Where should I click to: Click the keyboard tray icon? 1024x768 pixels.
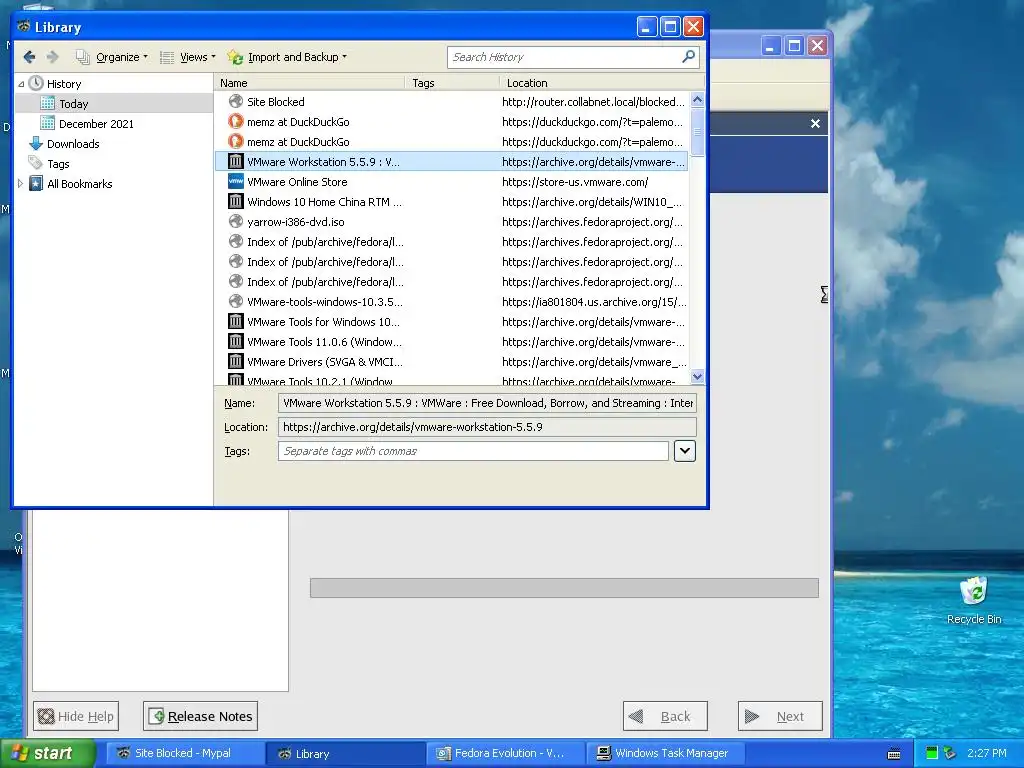coord(894,754)
